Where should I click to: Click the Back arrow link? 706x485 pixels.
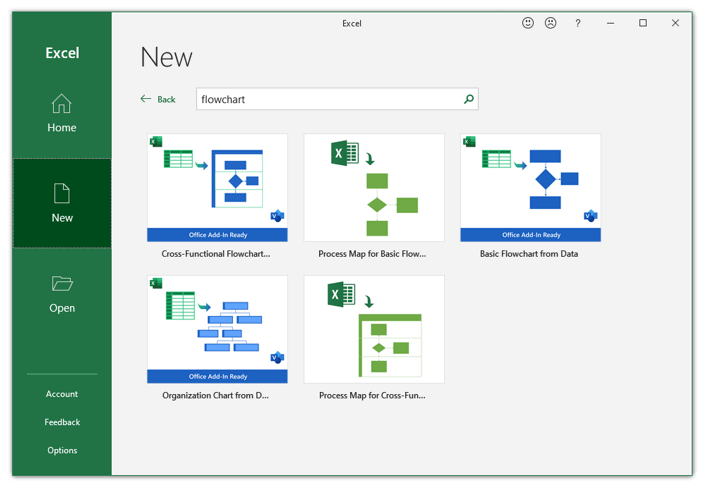click(x=158, y=99)
